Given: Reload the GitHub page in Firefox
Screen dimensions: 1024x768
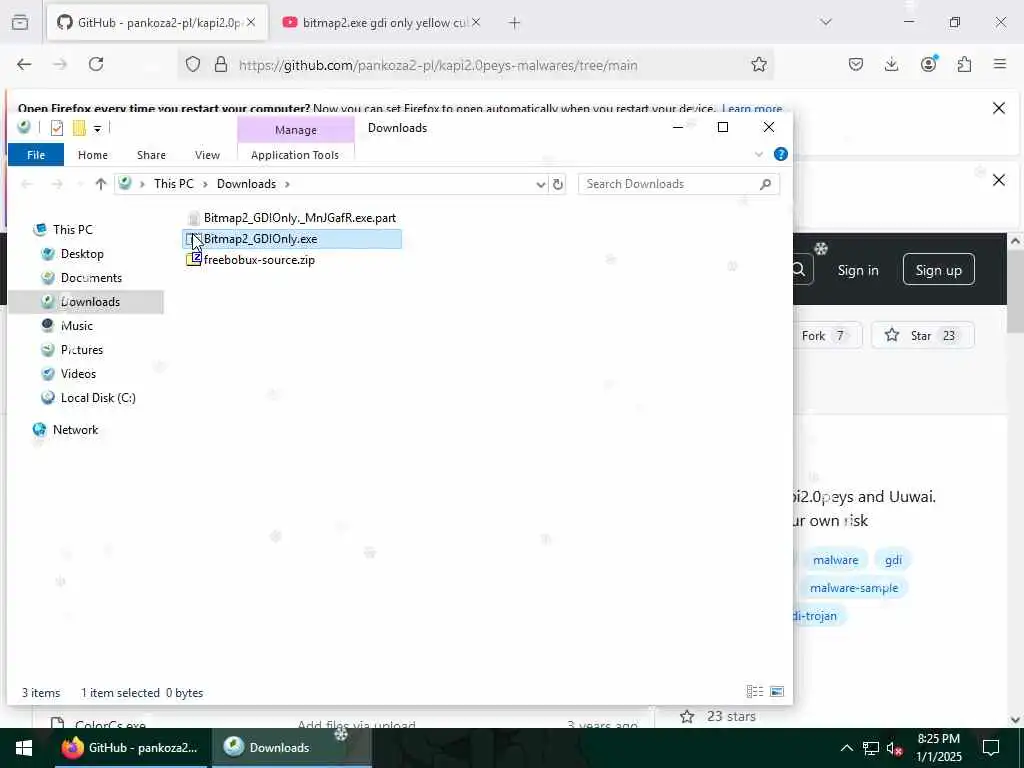Looking at the screenshot, I should tap(96, 64).
